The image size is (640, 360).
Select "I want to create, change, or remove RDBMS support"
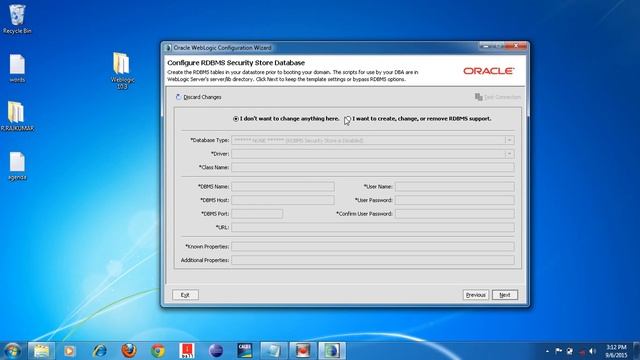347,119
